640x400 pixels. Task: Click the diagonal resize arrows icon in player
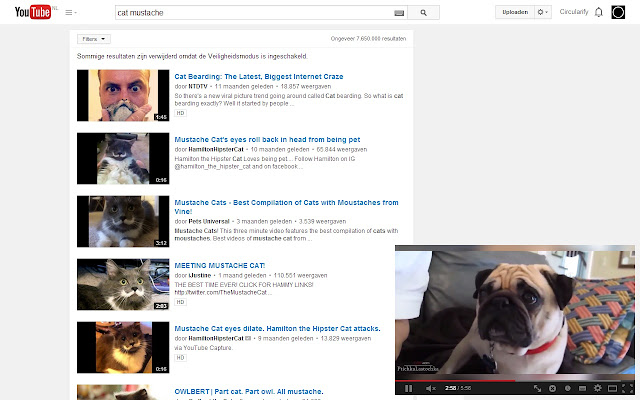click(x=538, y=388)
